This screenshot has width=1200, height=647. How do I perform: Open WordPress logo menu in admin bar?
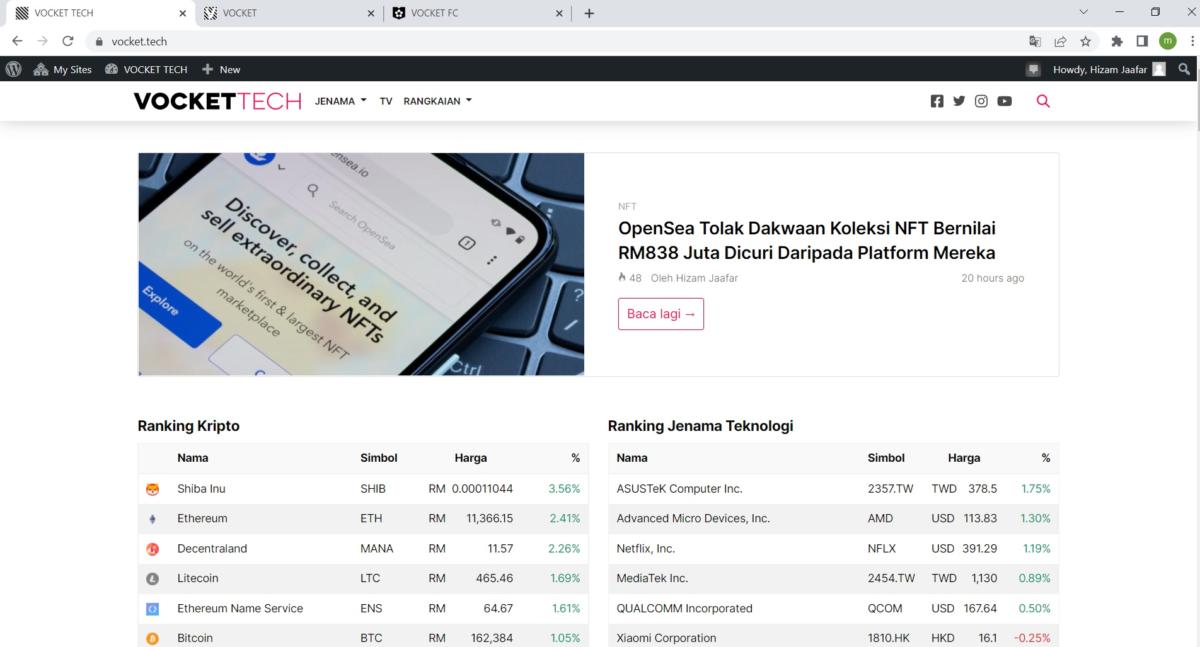(x=14, y=69)
